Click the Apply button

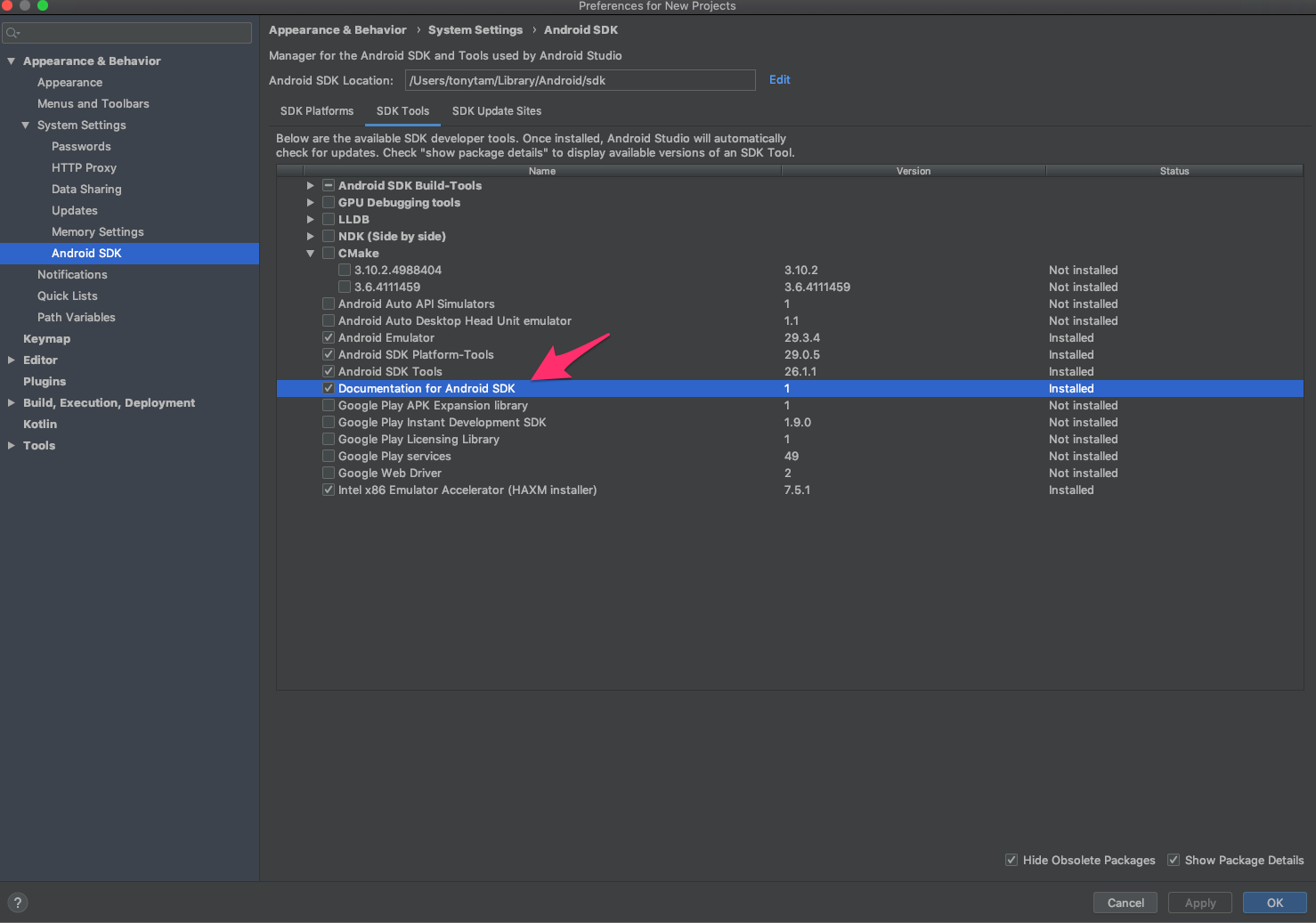(x=1200, y=903)
